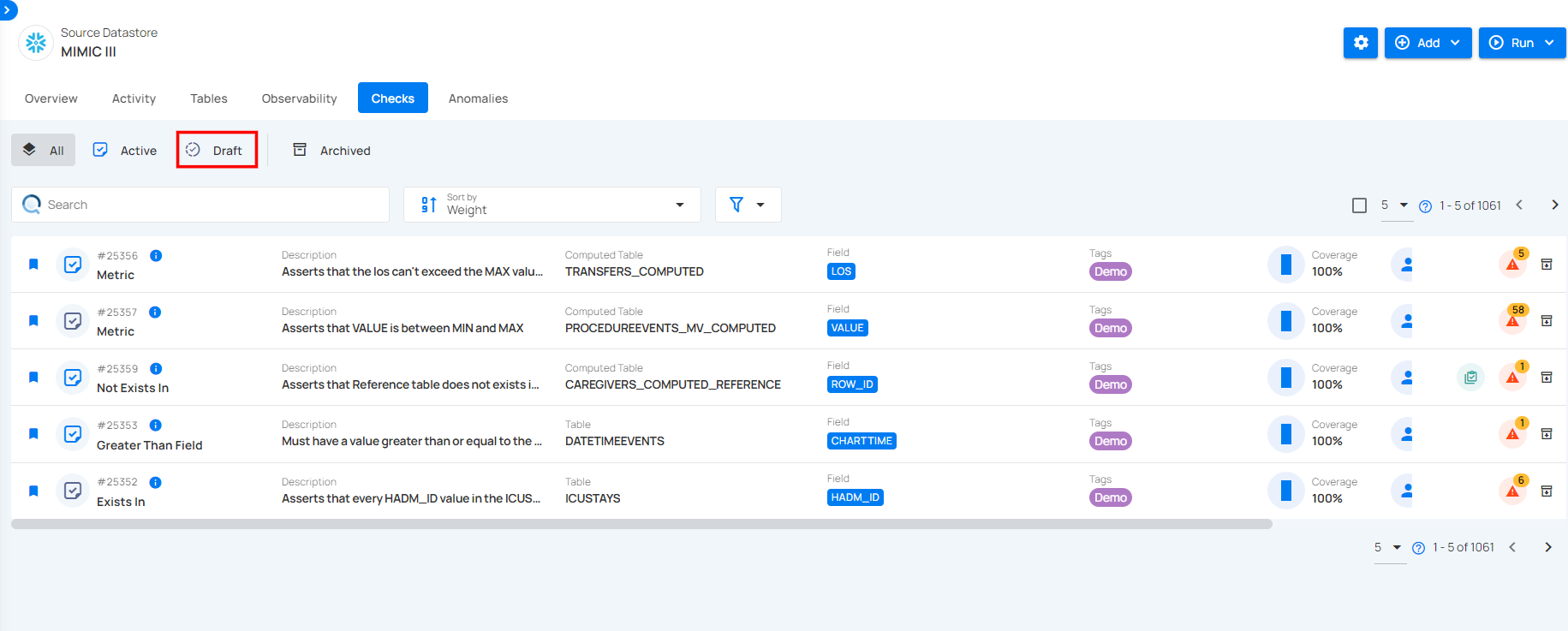Open info icon next to #25353
This screenshot has width=1568, height=631.
point(156,425)
